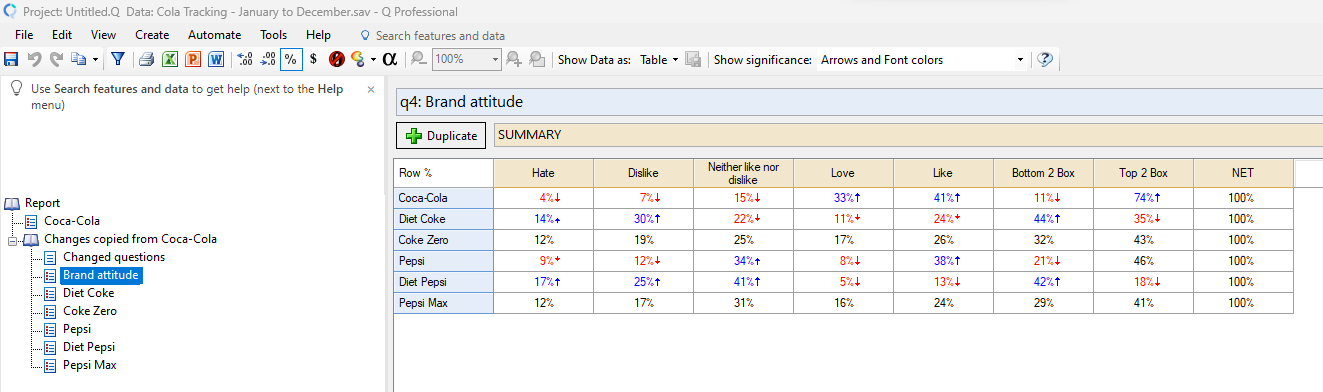This screenshot has height=392, width=1323.
Task: Select Coke Zero in the report tree
Action: [89, 311]
